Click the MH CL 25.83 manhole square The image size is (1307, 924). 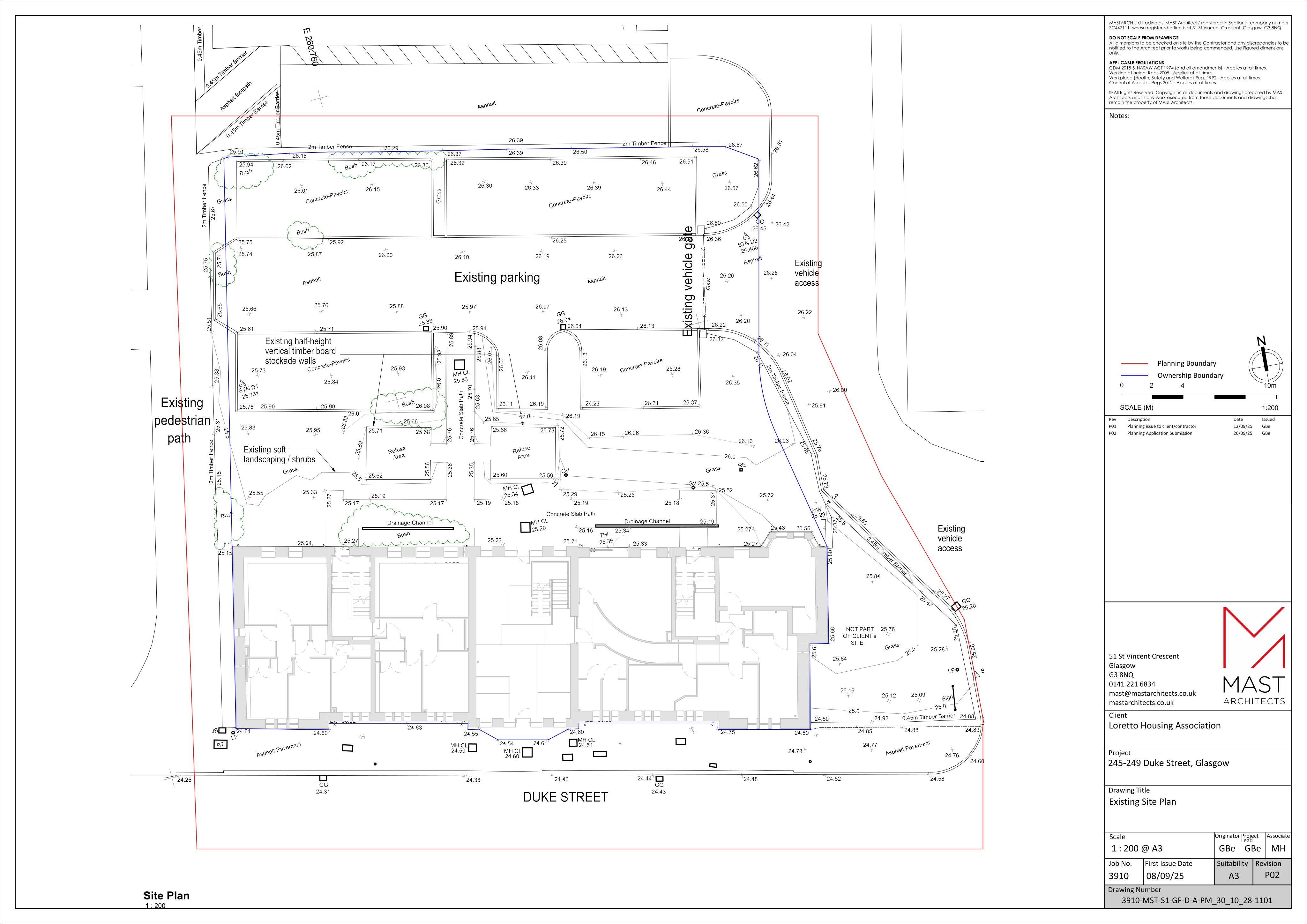click(x=459, y=364)
